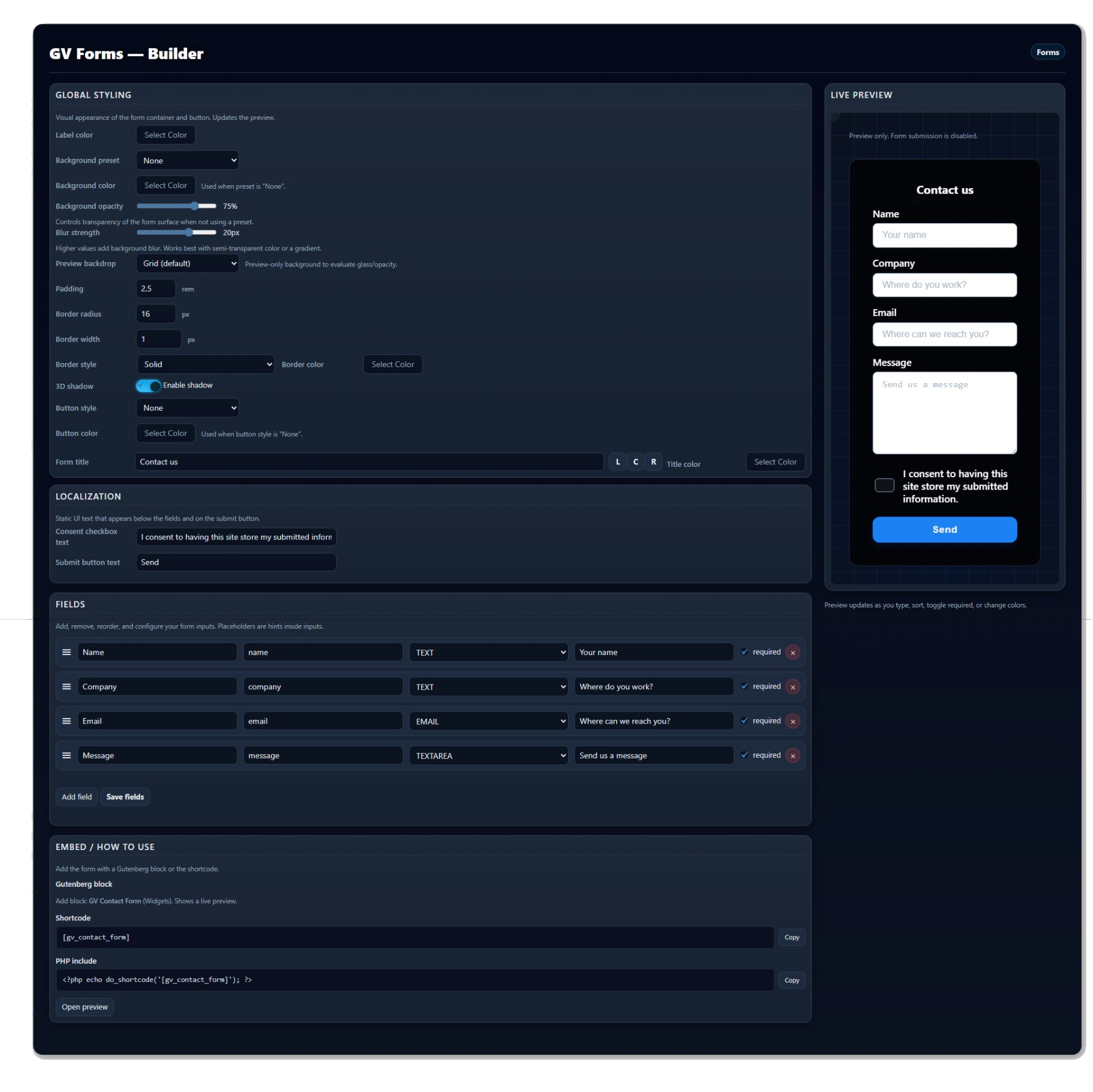1093x1092 pixels.
Task: Click the Padding input field
Action: pos(156,288)
